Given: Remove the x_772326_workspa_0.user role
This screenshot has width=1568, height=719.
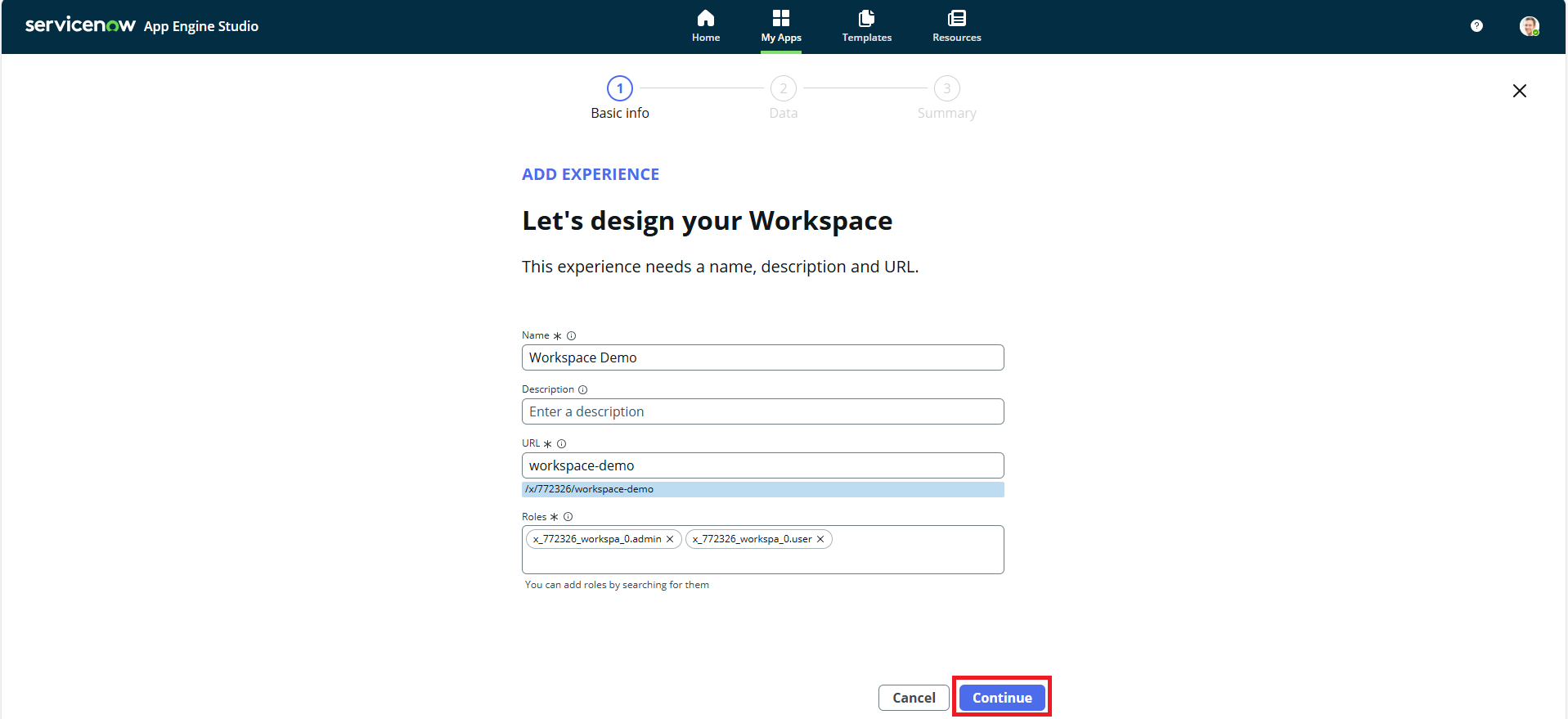Looking at the screenshot, I should [820, 539].
